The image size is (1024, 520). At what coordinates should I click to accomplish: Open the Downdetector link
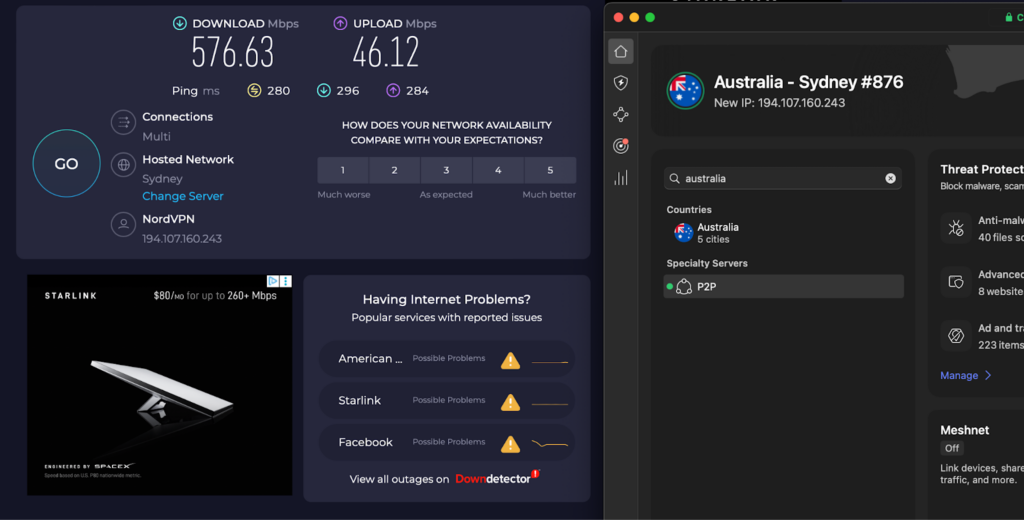[x=496, y=478]
